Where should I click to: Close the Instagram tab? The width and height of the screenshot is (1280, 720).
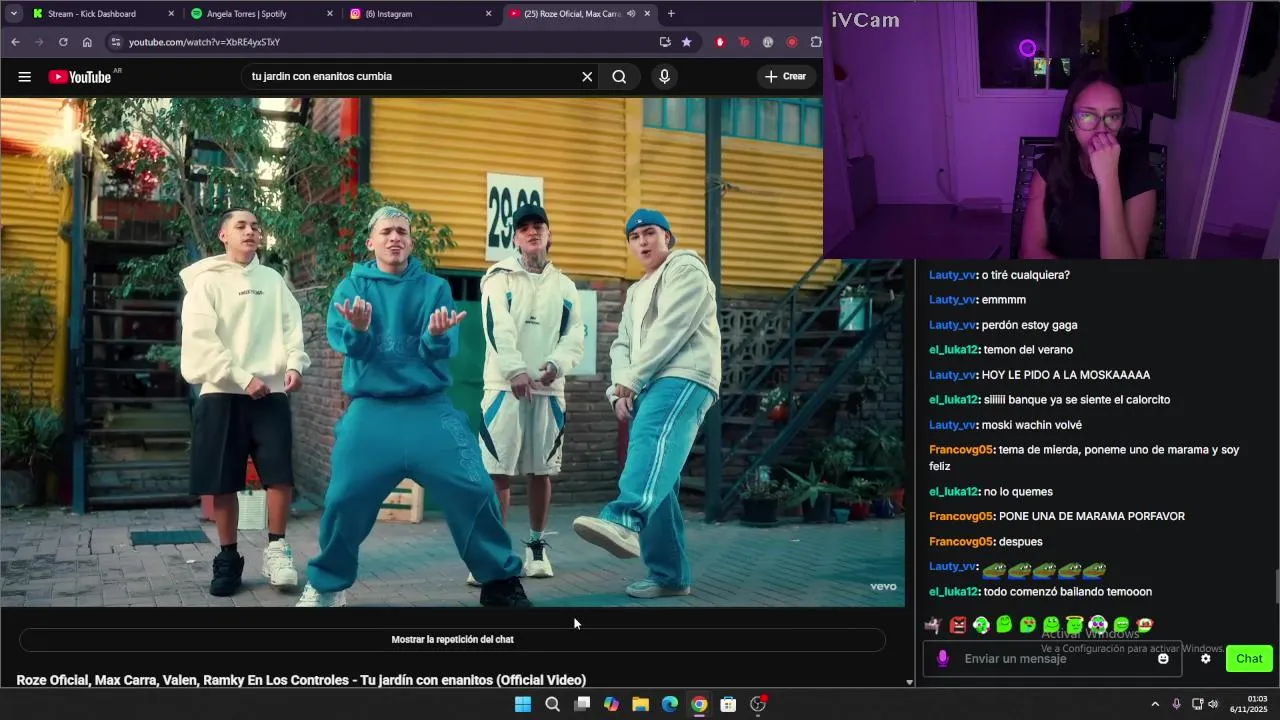tap(488, 14)
